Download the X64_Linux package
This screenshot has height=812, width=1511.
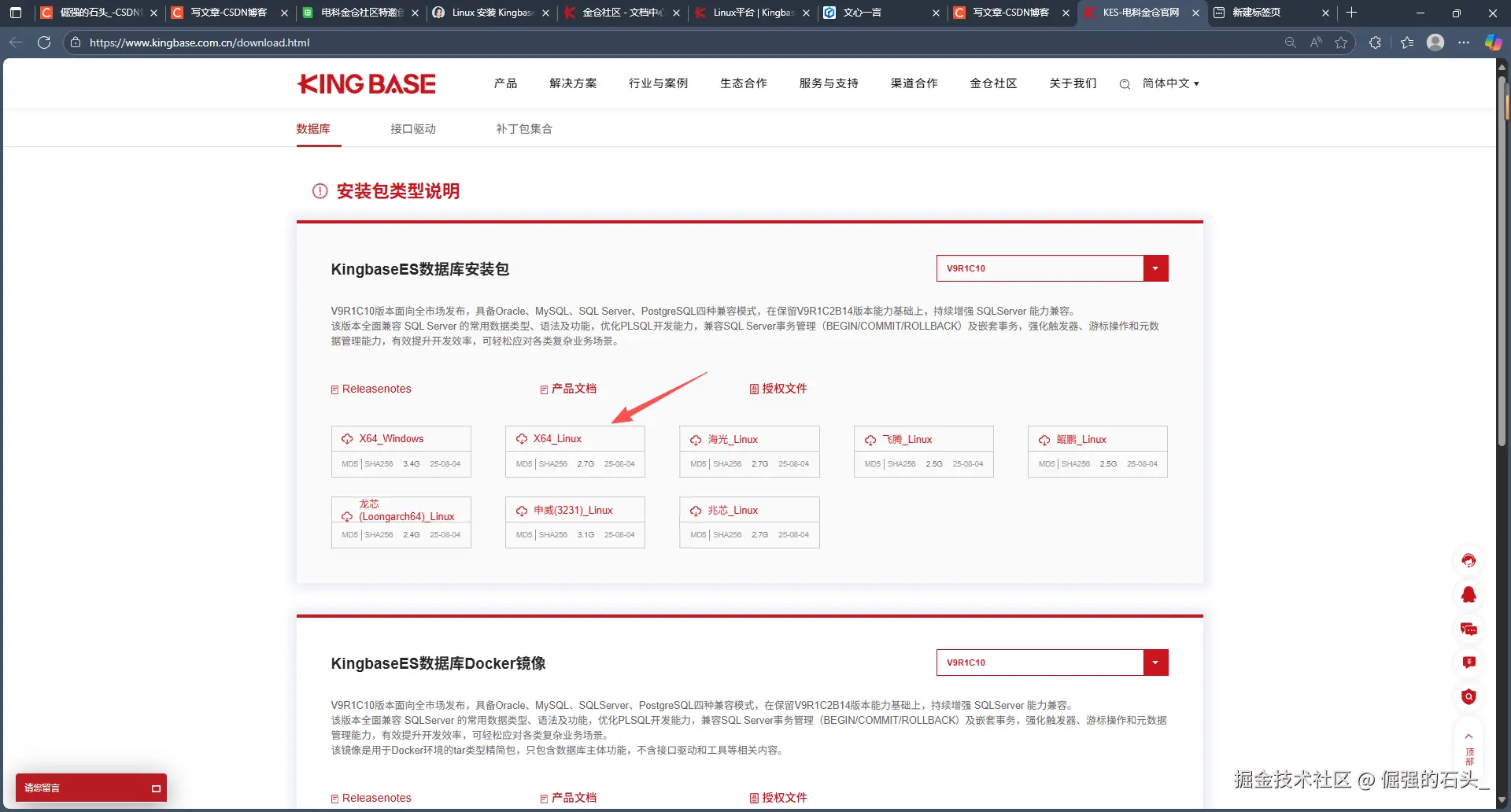tap(575, 439)
